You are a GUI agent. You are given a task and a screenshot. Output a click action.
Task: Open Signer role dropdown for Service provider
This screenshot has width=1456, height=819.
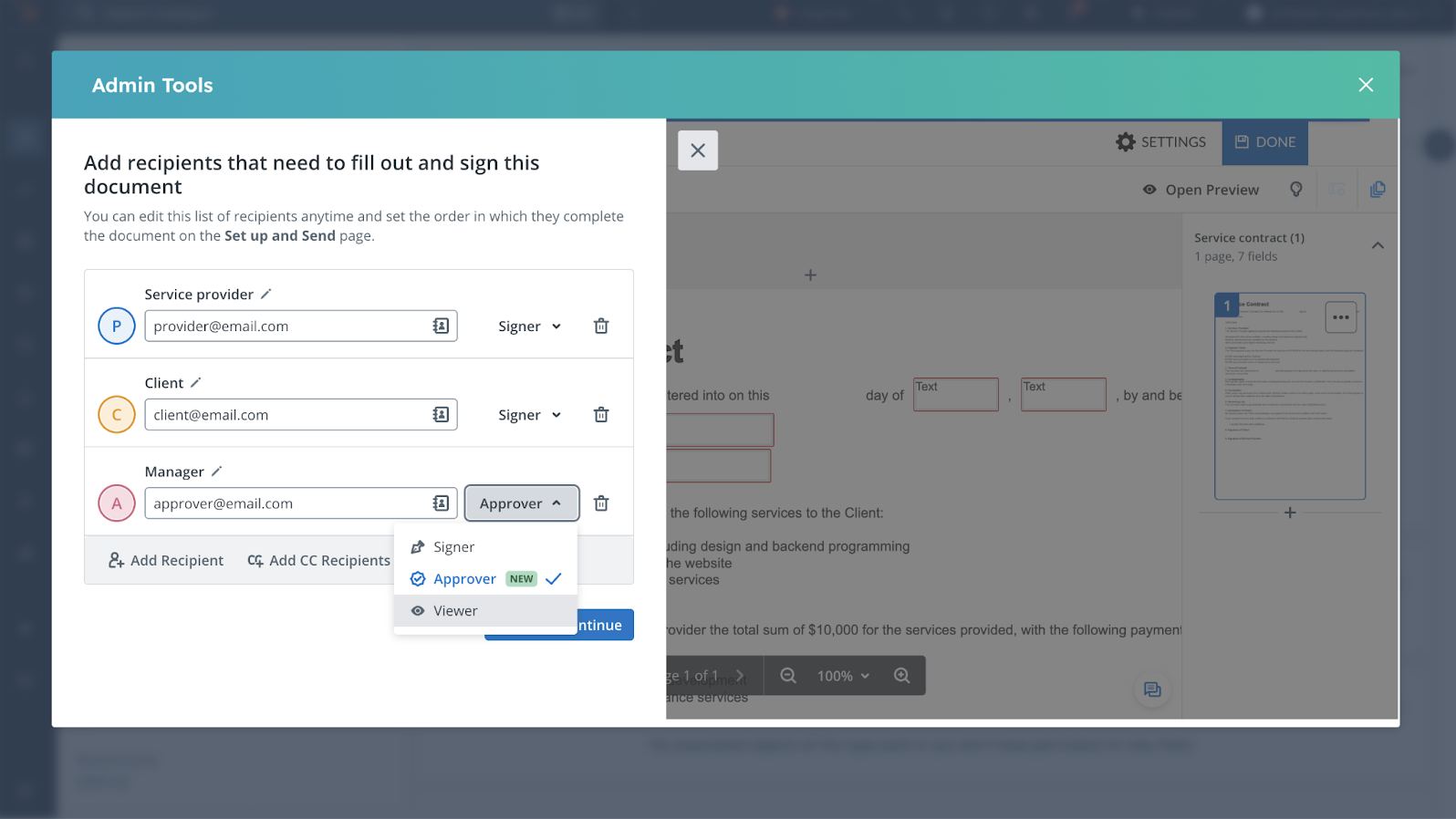pos(529,326)
